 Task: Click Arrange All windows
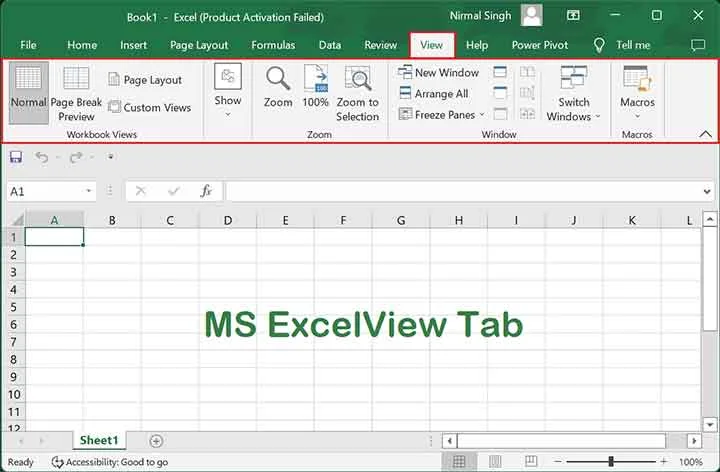(433, 94)
